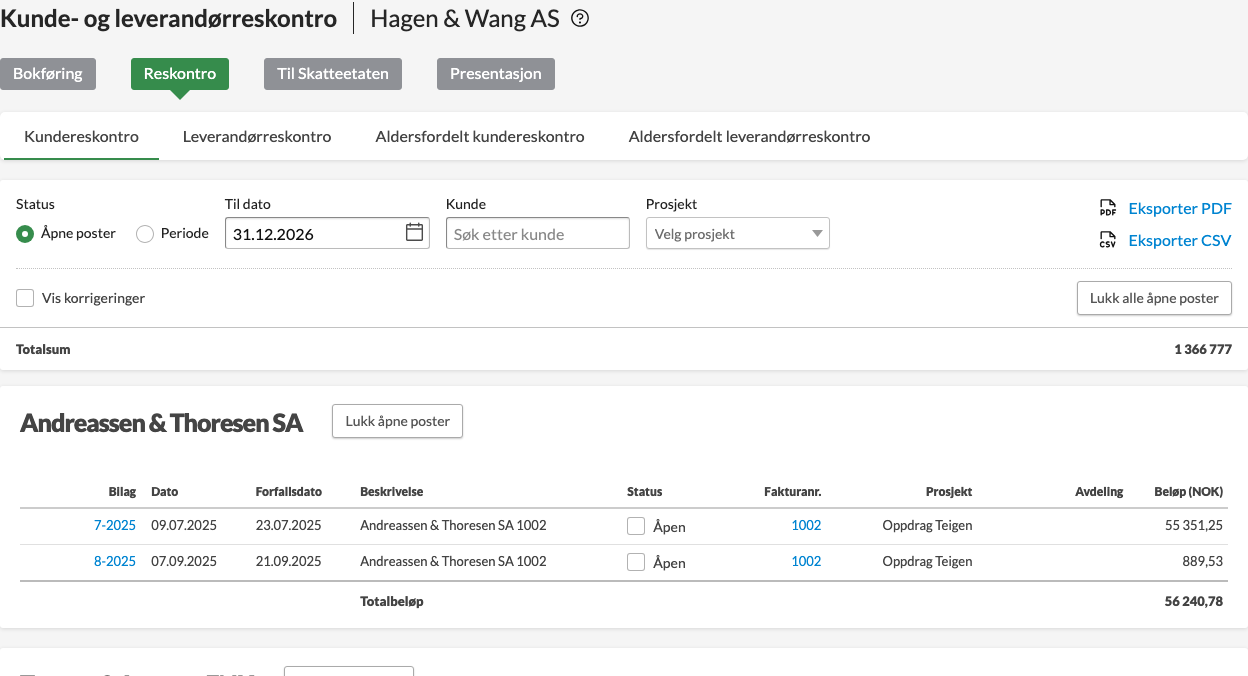
Task: Click the due date 23.07.2025
Action: (x=289, y=525)
